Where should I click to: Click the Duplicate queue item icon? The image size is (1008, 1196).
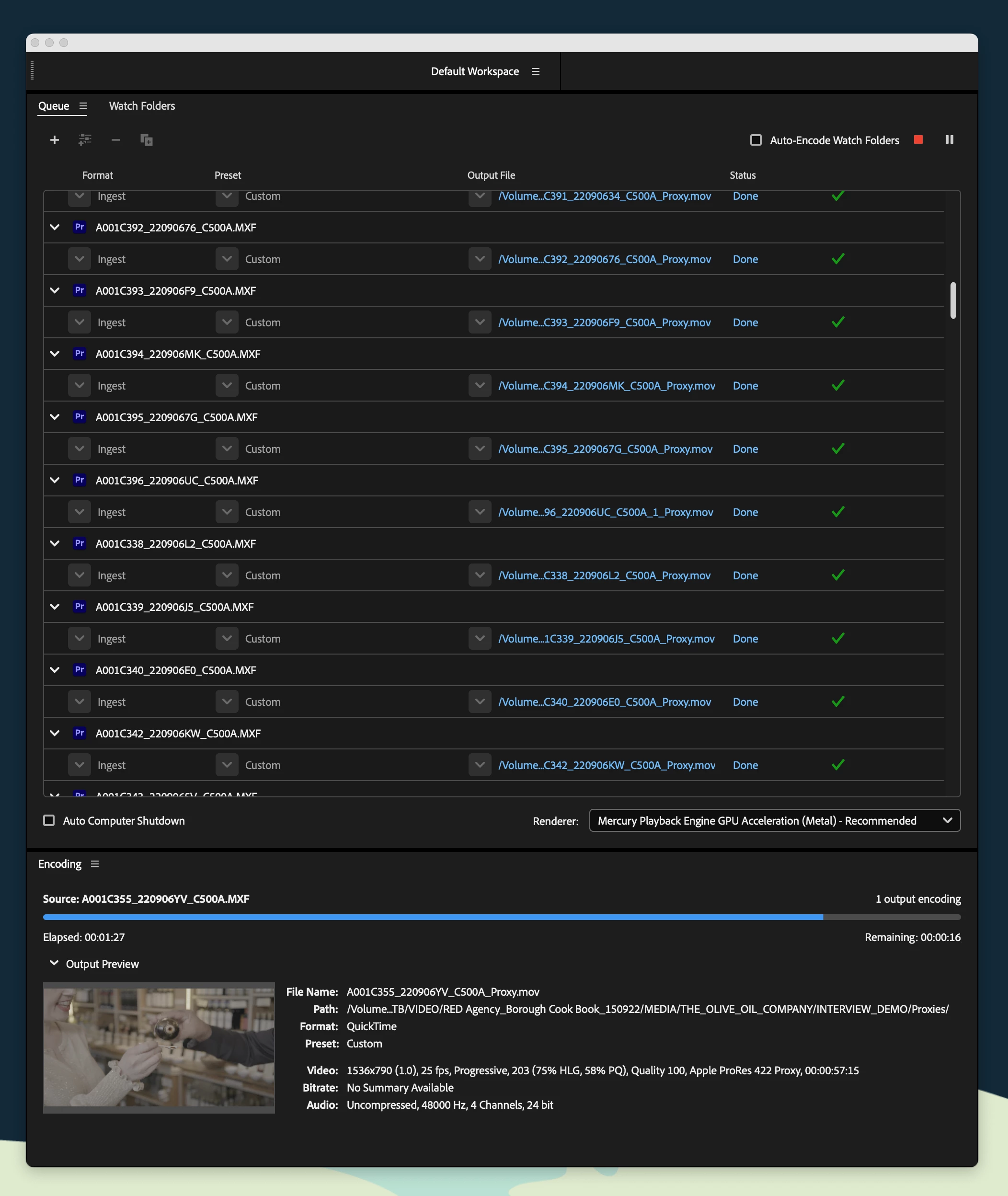tap(146, 140)
